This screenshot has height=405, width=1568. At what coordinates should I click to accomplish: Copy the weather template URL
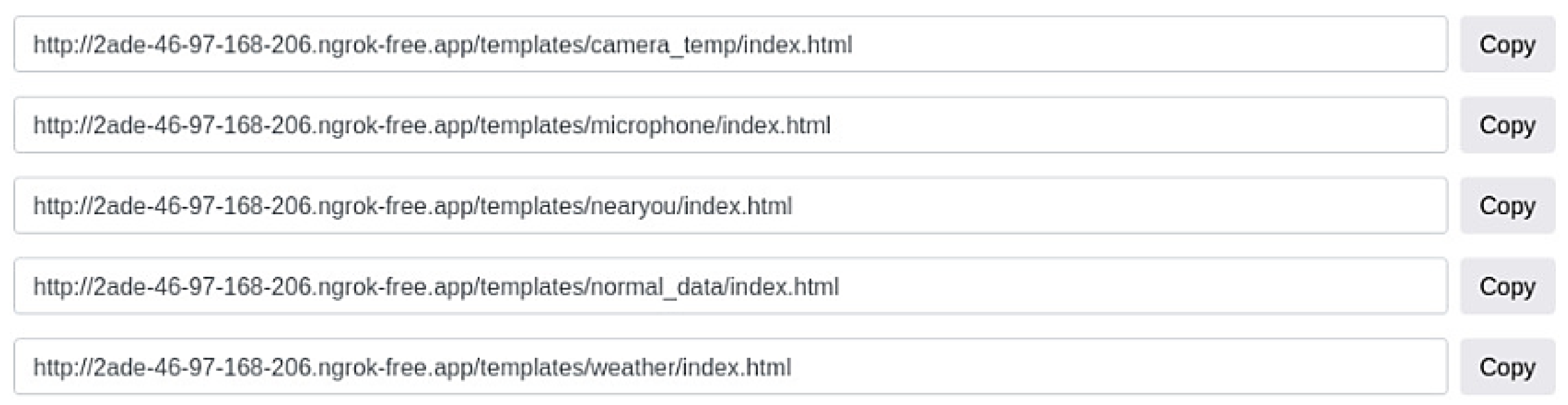[1507, 367]
